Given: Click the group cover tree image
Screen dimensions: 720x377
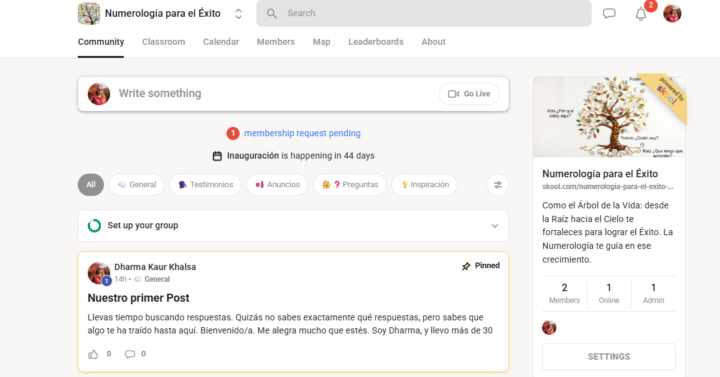Looking at the screenshot, I should tap(609, 117).
